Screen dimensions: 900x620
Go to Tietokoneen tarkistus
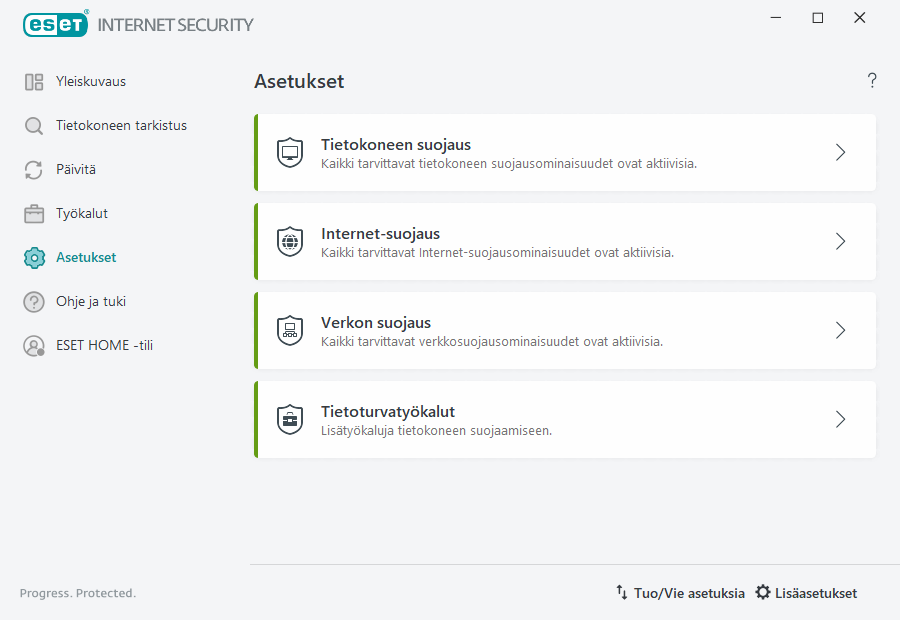tap(121, 126)
